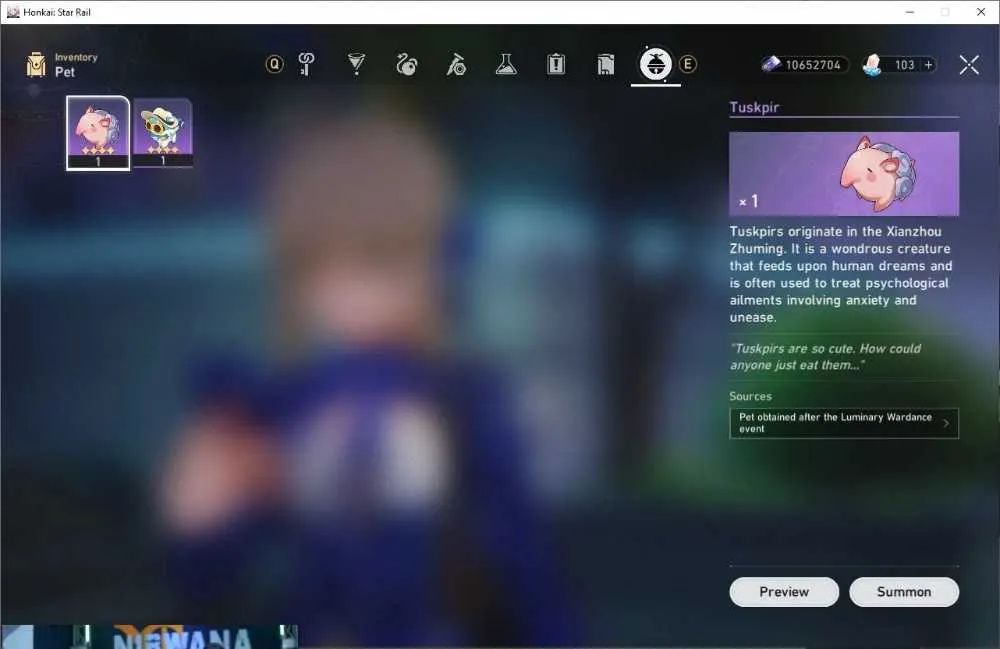Click the E next-tab key hint
Screen dimensions: 1000x649
688,64
